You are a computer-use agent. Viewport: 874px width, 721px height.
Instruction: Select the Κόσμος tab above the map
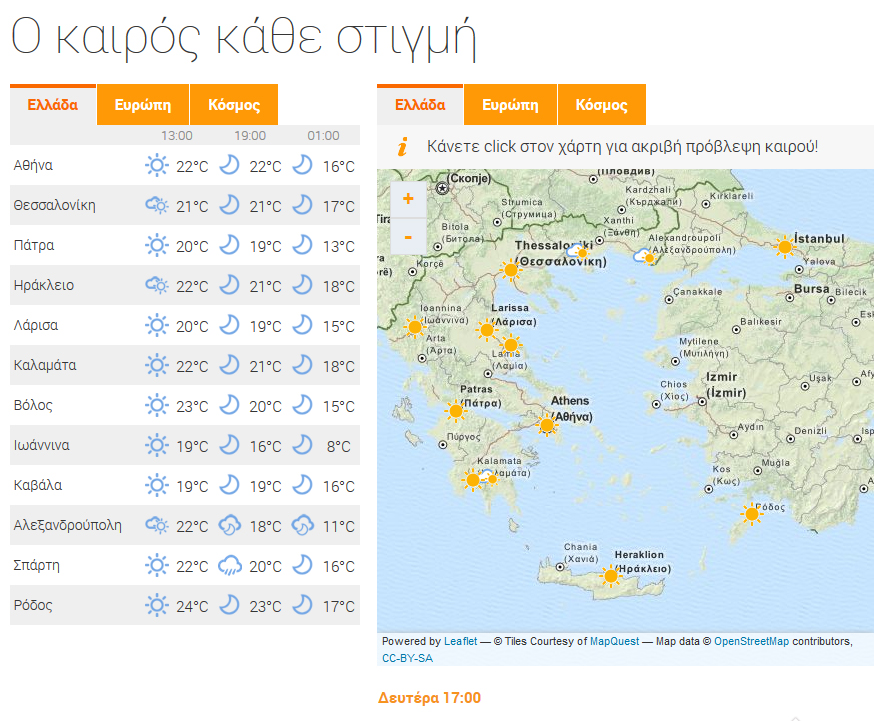(601, 105)
